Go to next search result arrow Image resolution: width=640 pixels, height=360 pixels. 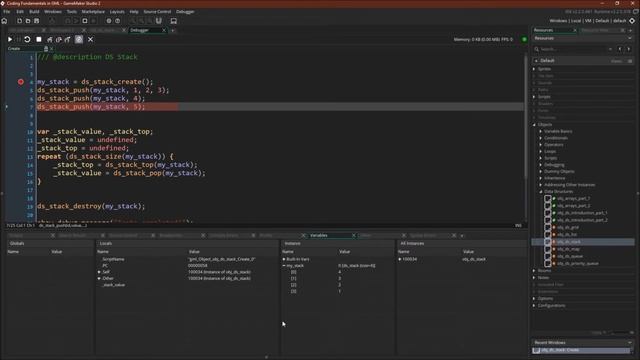(x=629, y=49)
